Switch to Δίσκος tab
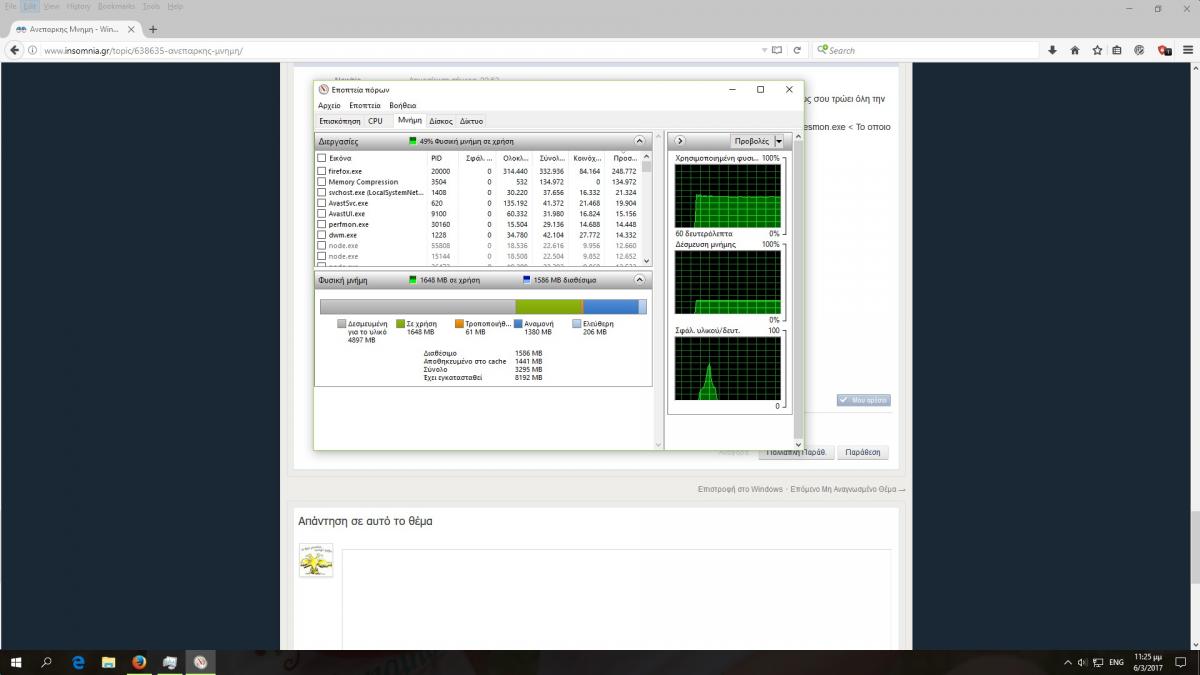Screen dimensions: 1200x675 point(441,121)
